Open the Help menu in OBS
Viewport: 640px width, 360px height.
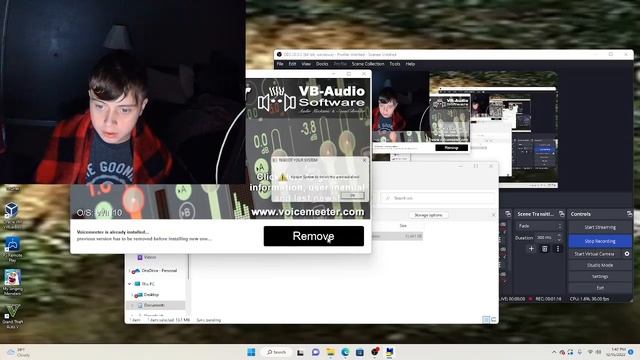point(410,64)
